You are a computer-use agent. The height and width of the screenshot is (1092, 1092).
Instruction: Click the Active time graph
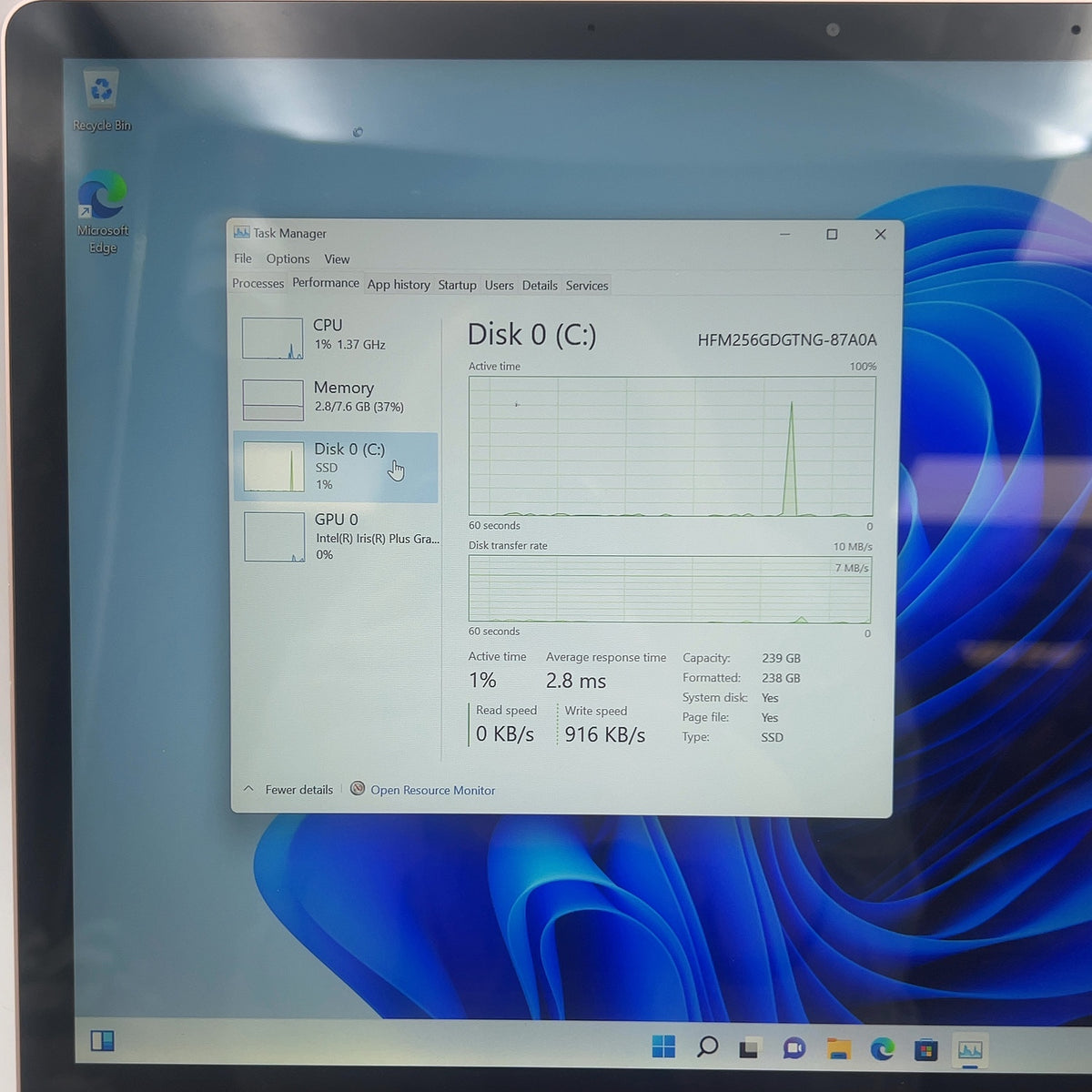(x=672, y=446)
